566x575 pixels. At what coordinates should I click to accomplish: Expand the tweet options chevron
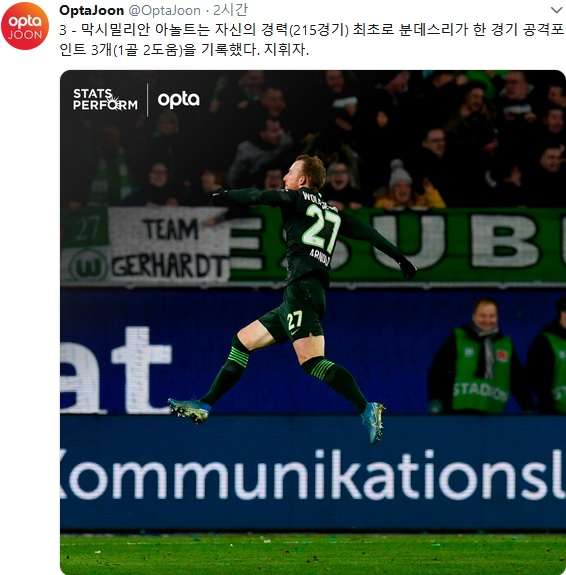556,10
